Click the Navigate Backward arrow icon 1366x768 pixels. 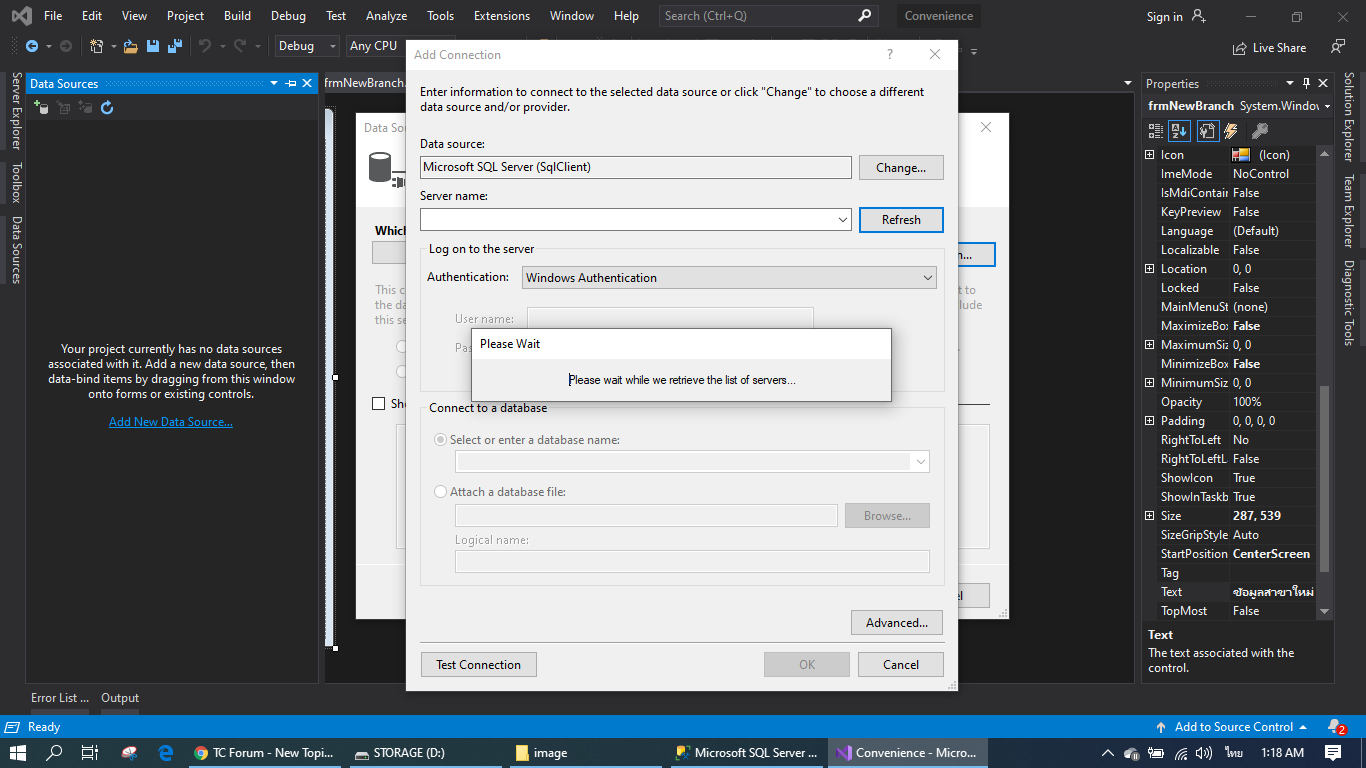pos(32,46)
